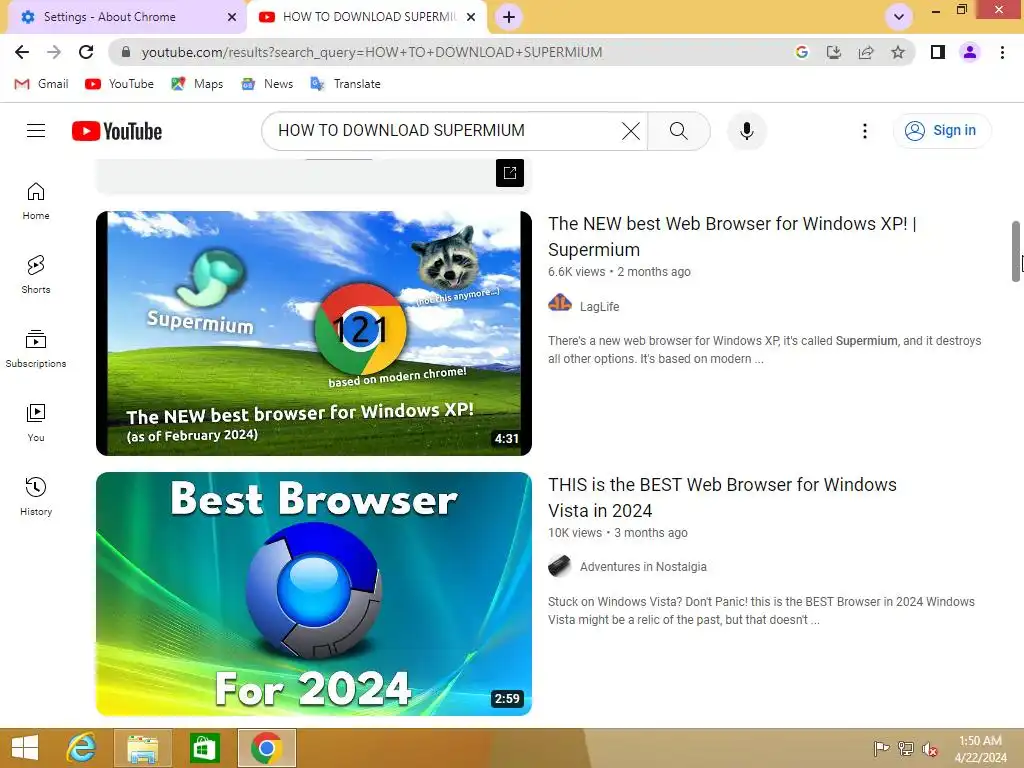This screenshot has width=1024, height=768.
Task: Go to Home in YouTube sidebar
Action: coord(36,201)
